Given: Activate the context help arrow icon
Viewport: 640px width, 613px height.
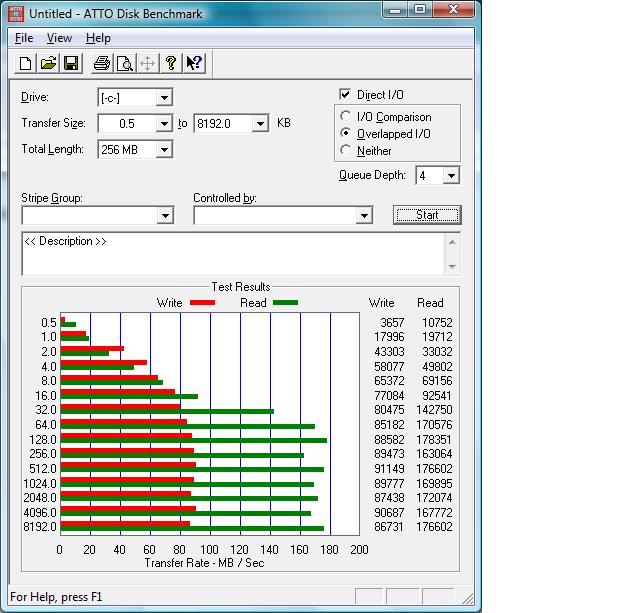Looking at the screenshot, I should point(194,63).
